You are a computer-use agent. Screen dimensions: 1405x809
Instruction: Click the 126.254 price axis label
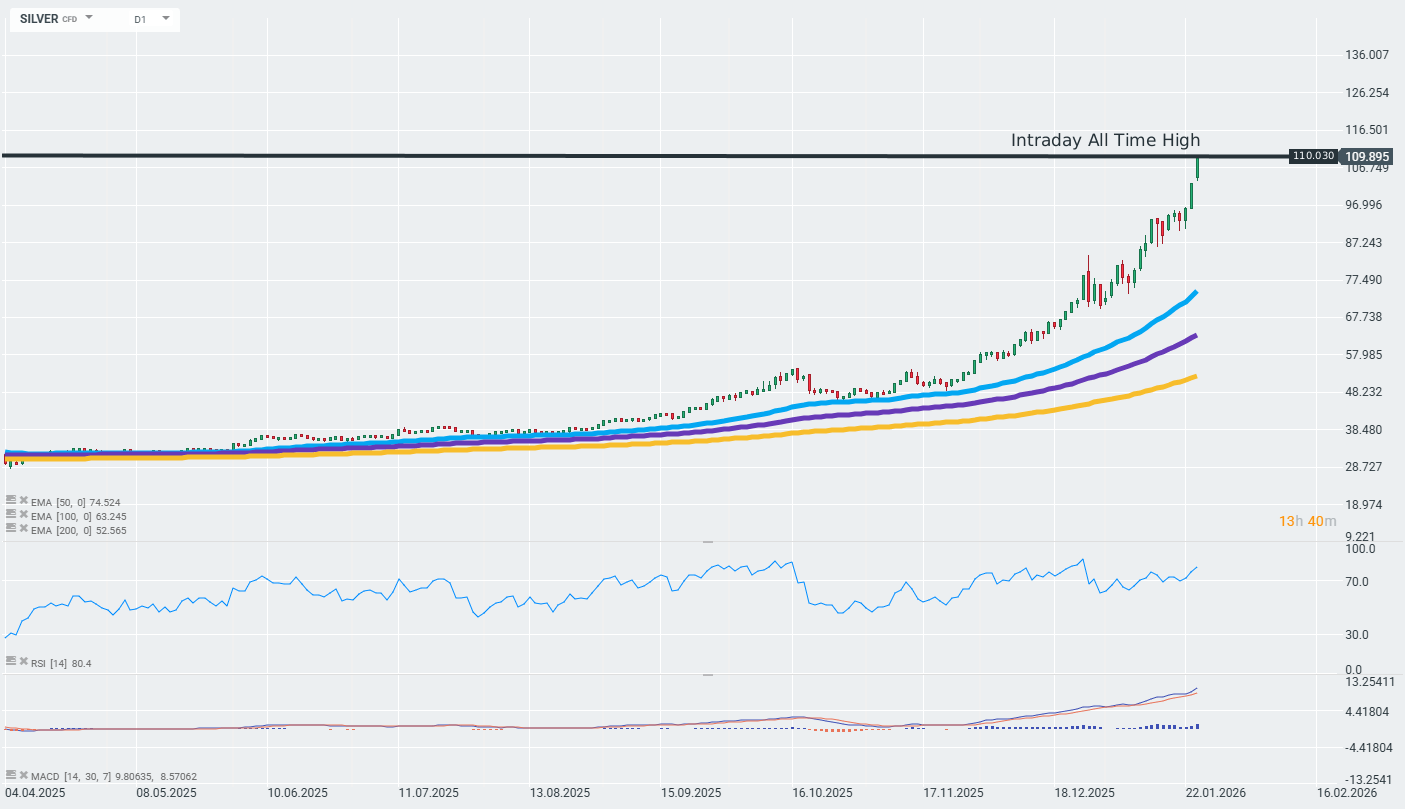pyautogui.click(x=1368, y=93)
